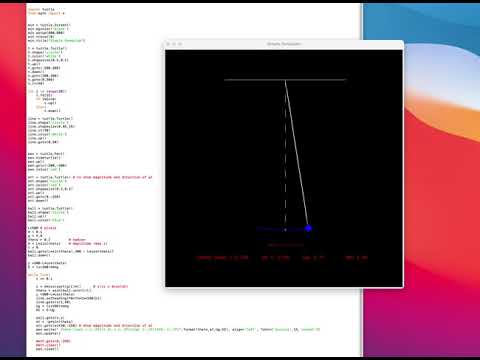Click the while True: line in the editor
Image resolution: width=480 pixels, height=360 pixels.
point(39,275)
